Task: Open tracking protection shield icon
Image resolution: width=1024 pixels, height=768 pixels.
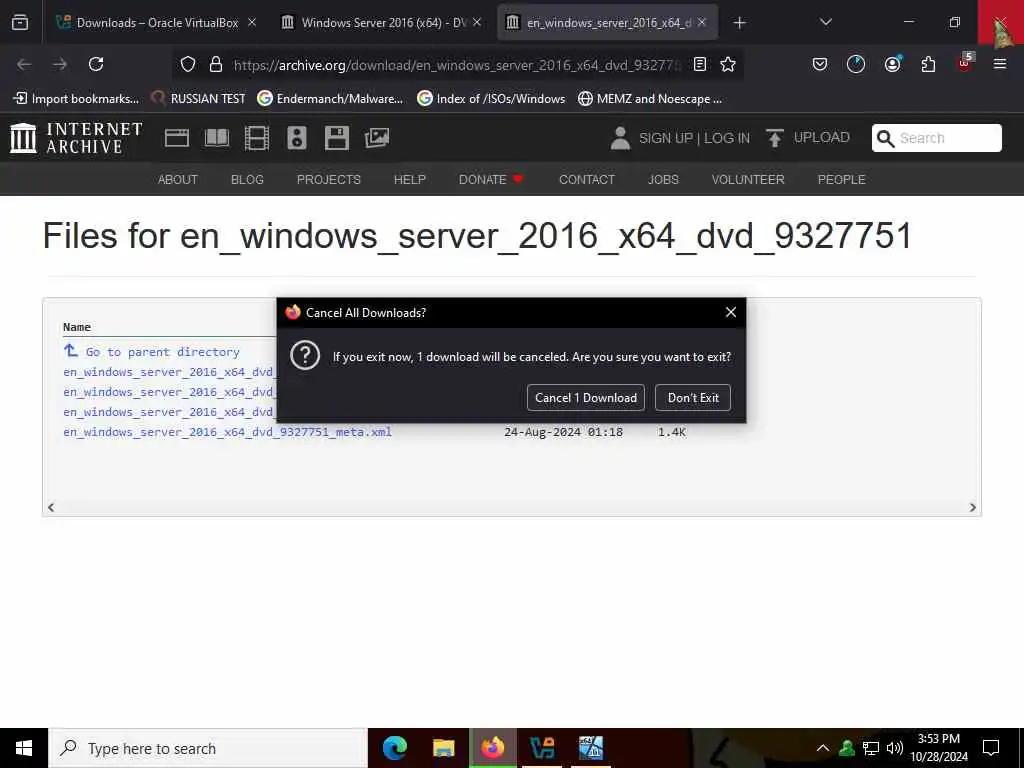Action: pos(188,64)
